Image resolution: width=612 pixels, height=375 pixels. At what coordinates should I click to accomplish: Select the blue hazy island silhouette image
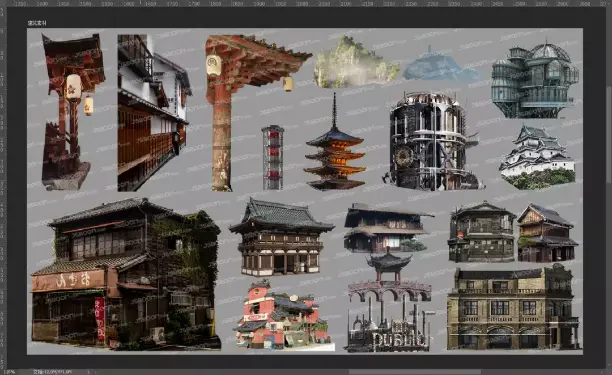pyautogui.click(x=441, y=65)
